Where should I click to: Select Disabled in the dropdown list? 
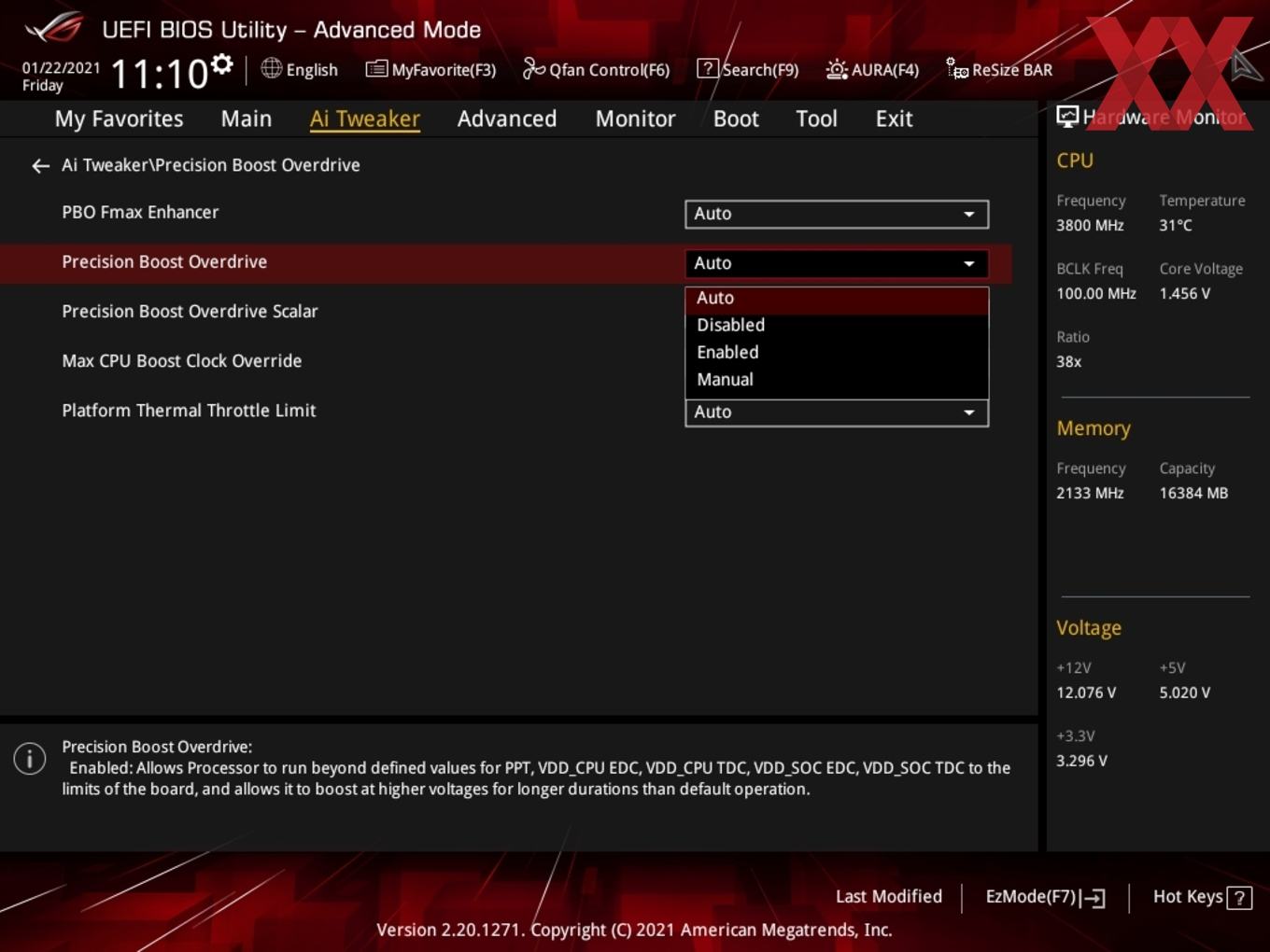[837, 325]
